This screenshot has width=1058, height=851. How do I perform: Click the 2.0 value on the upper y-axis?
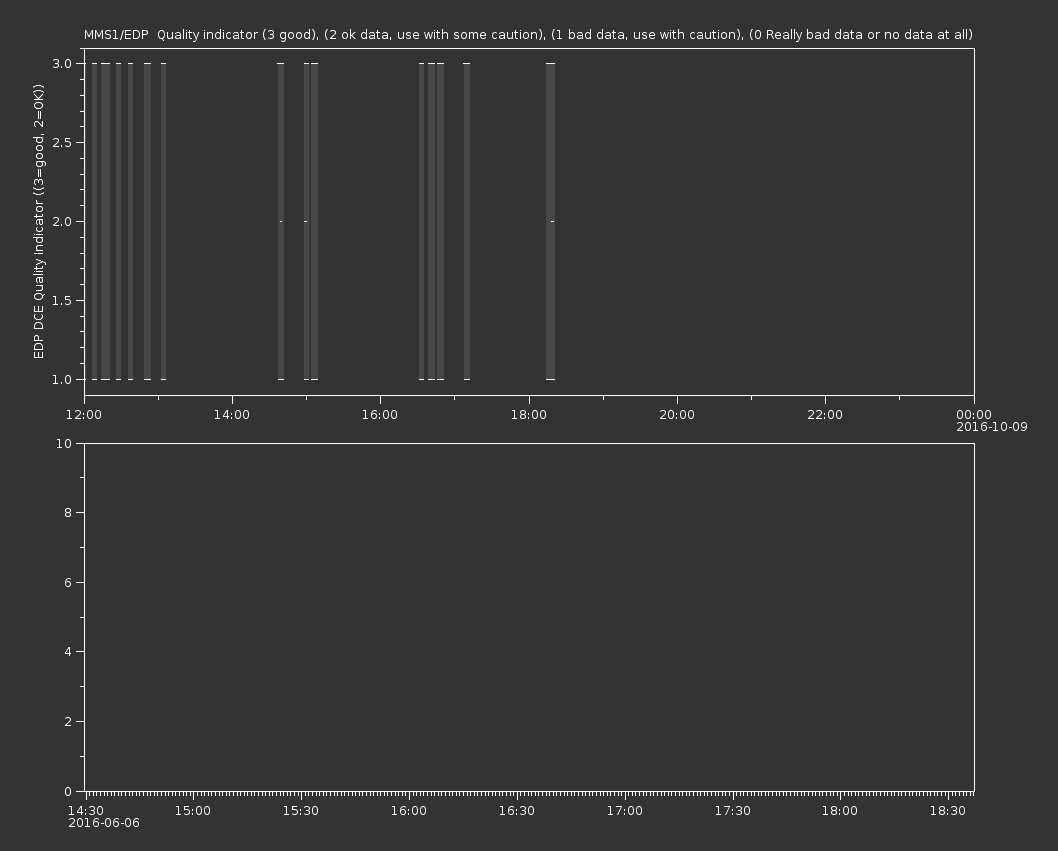[62, 221]
